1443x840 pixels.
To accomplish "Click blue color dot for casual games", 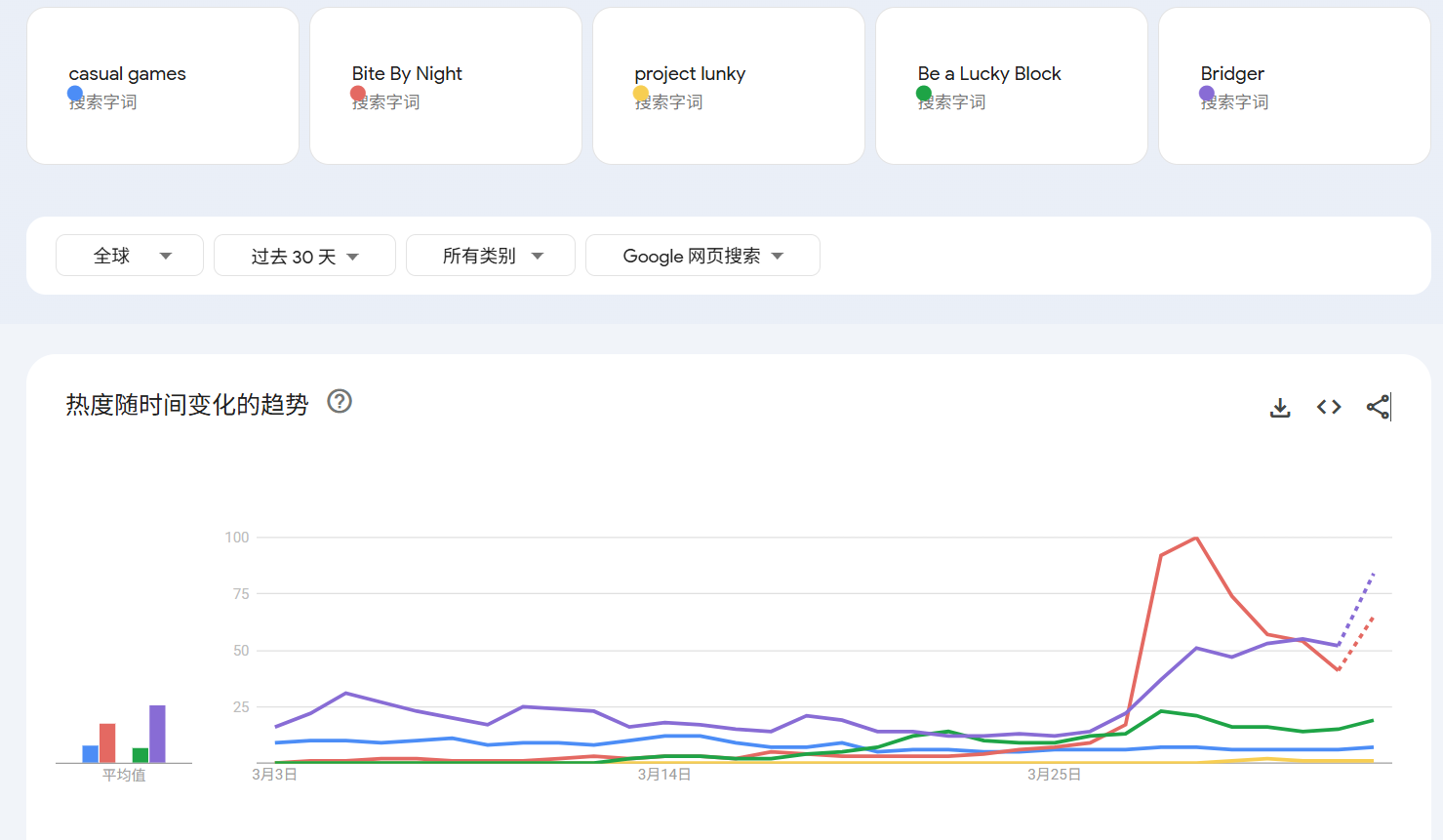I will 75,94.
